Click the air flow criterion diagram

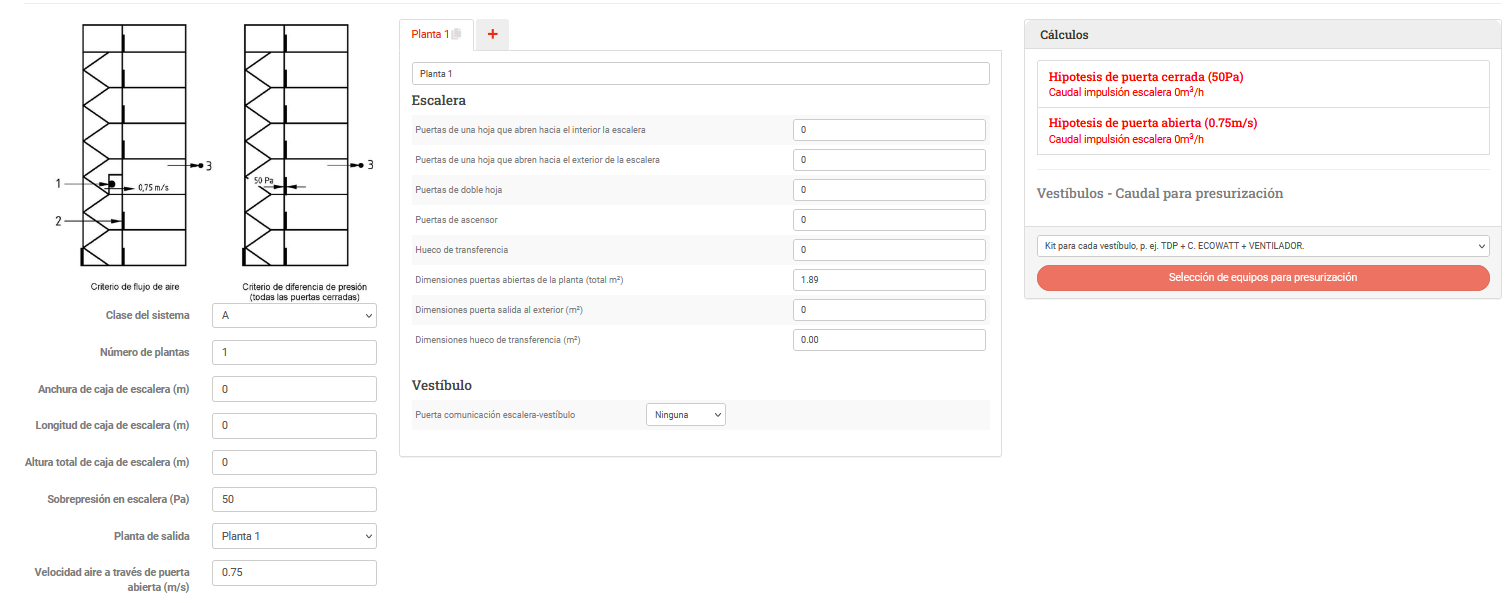[x=134, y=146]
